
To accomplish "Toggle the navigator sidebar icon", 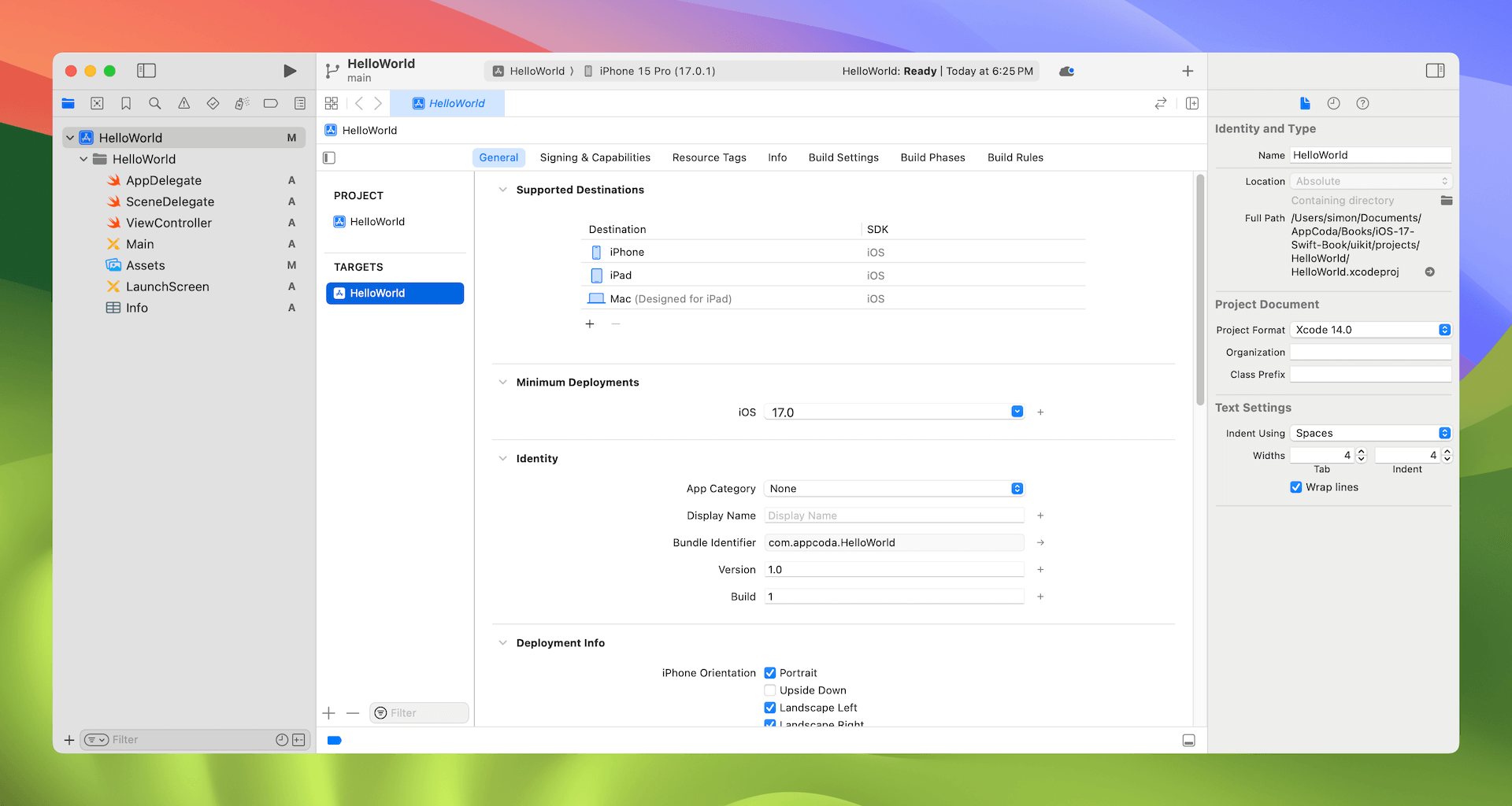I will click(x=146, y=71).
